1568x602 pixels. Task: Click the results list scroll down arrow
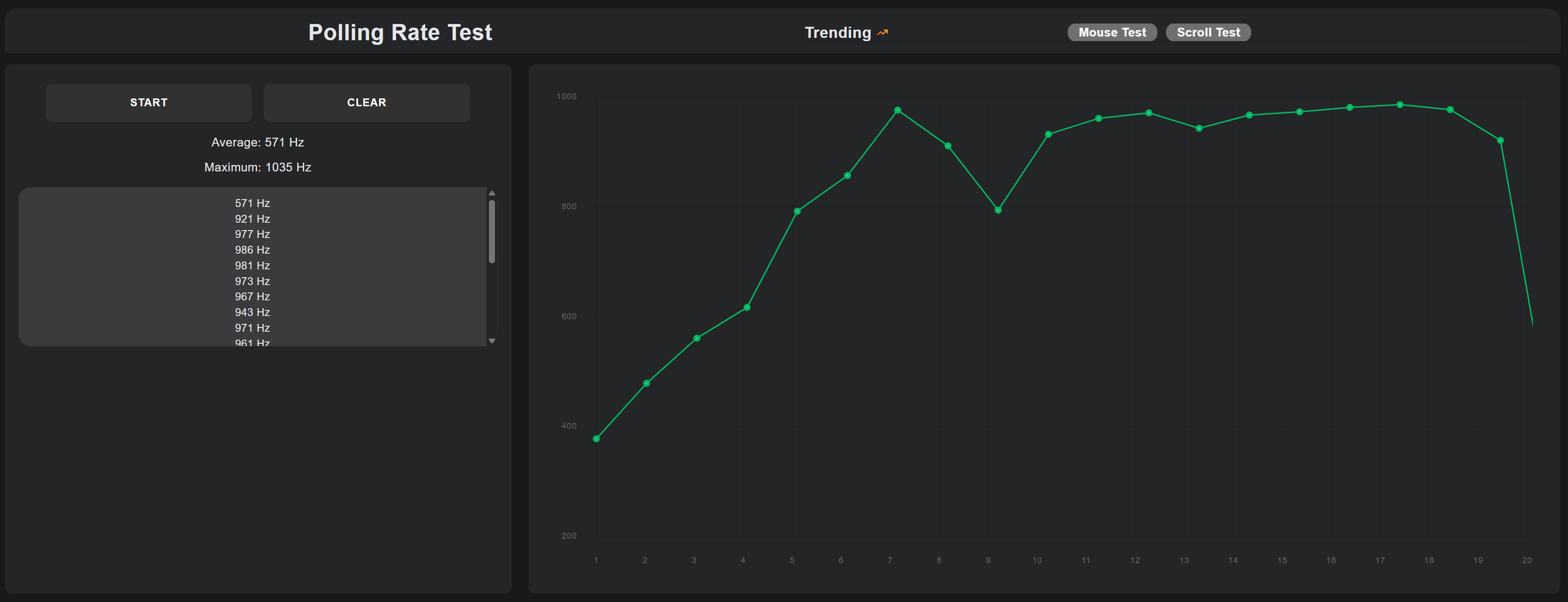coord(492,341)
